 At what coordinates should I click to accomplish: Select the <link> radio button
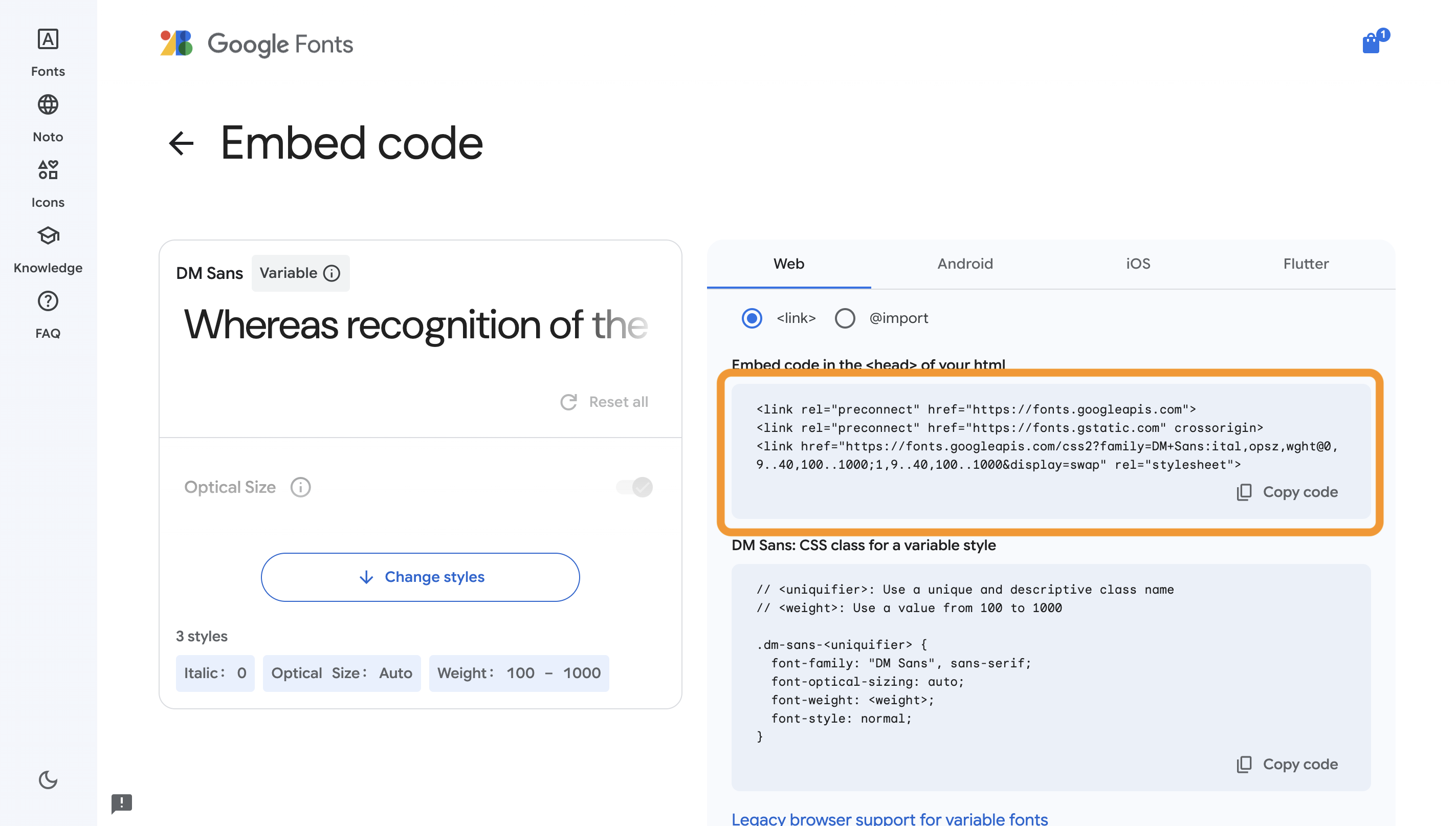tap(752, 318)
